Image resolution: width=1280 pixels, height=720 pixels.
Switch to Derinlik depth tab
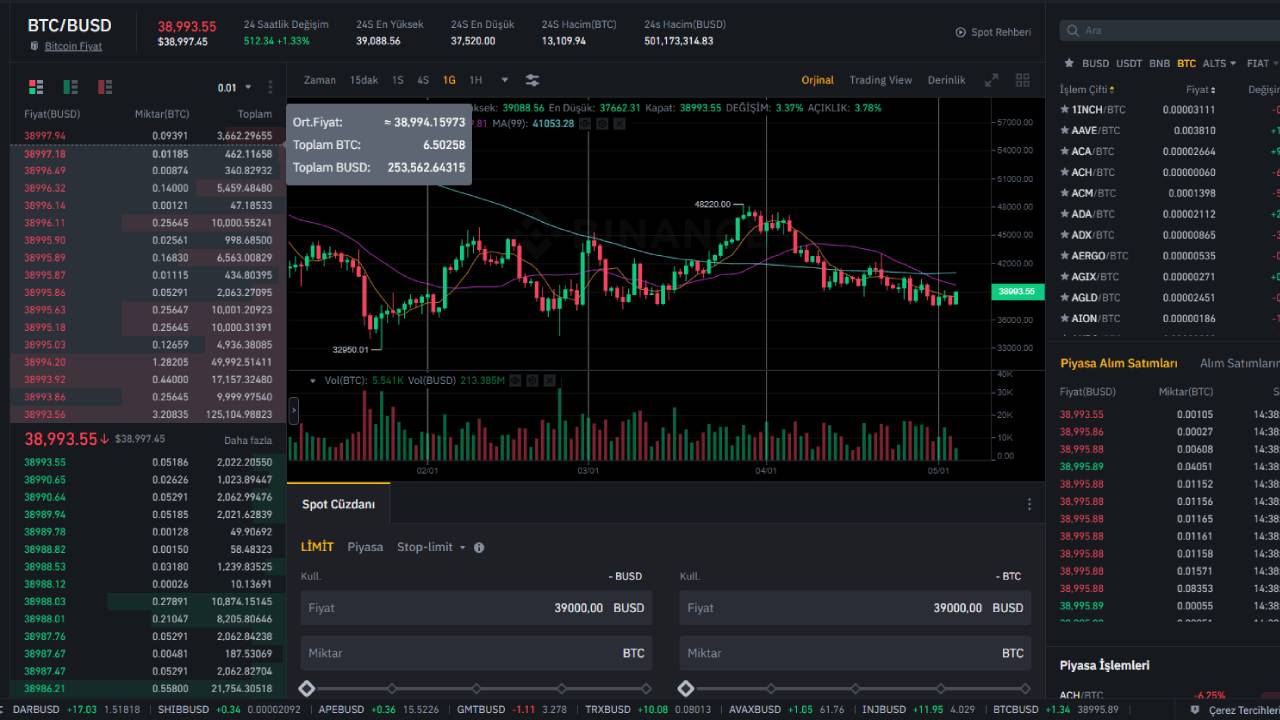(947, 80)
